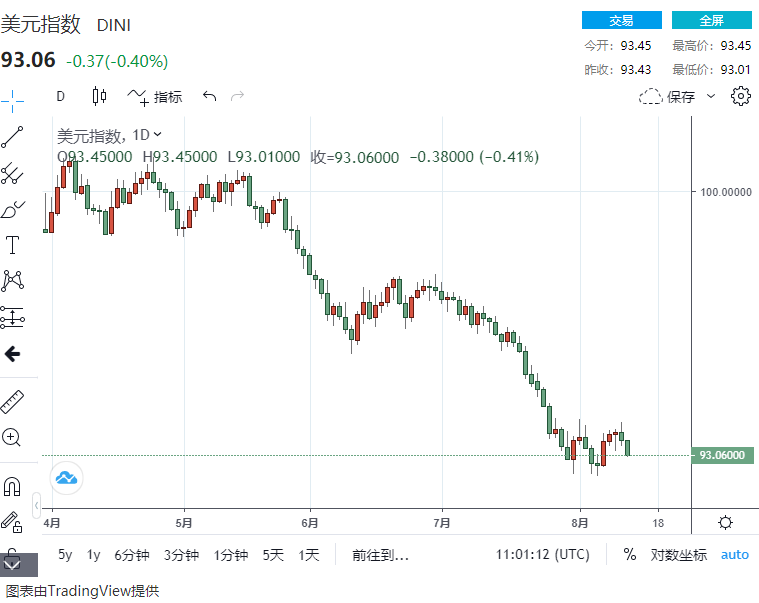
Task: Select the brush shape tool
Action: click(12, 210)
